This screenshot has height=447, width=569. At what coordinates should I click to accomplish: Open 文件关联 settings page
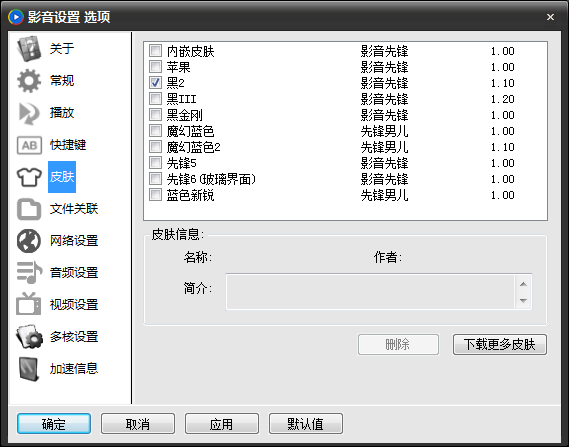pos(74,209)
